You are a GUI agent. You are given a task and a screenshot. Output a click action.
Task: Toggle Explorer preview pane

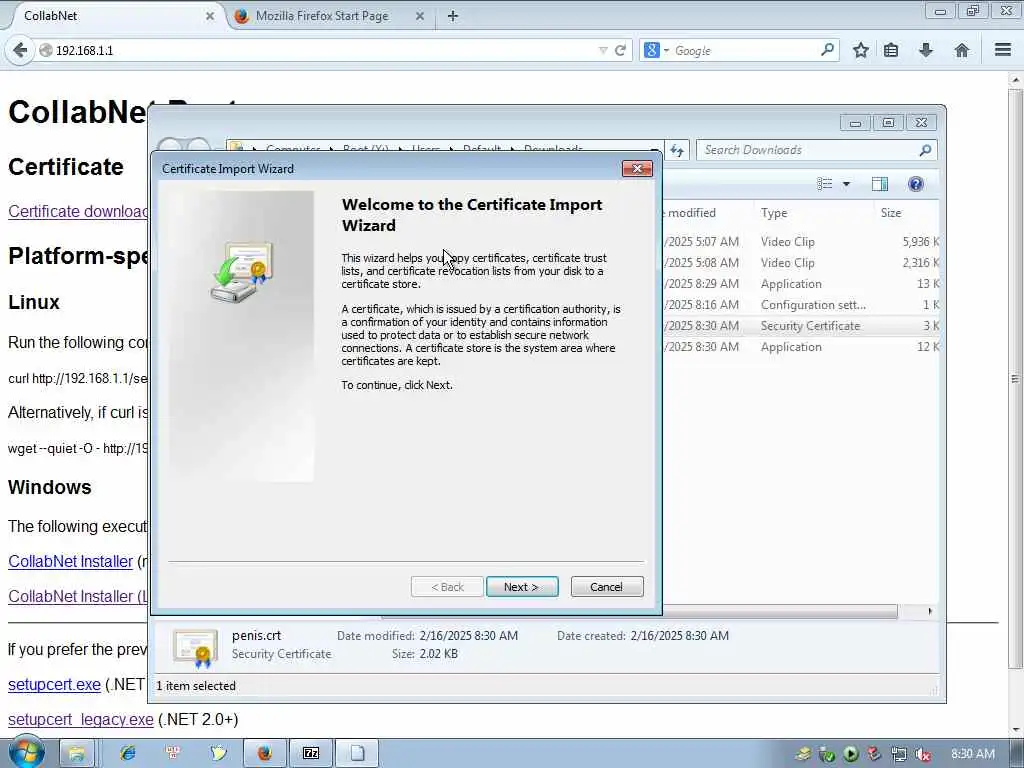[x=880, y=184]
